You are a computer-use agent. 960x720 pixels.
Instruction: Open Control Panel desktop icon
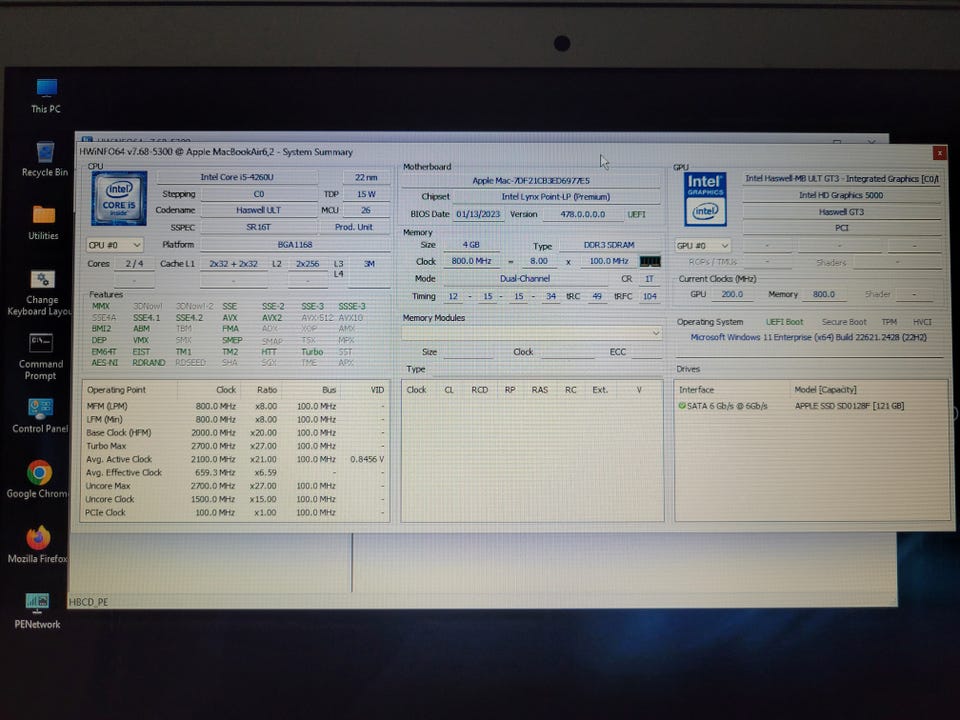(x=40, y=416)
